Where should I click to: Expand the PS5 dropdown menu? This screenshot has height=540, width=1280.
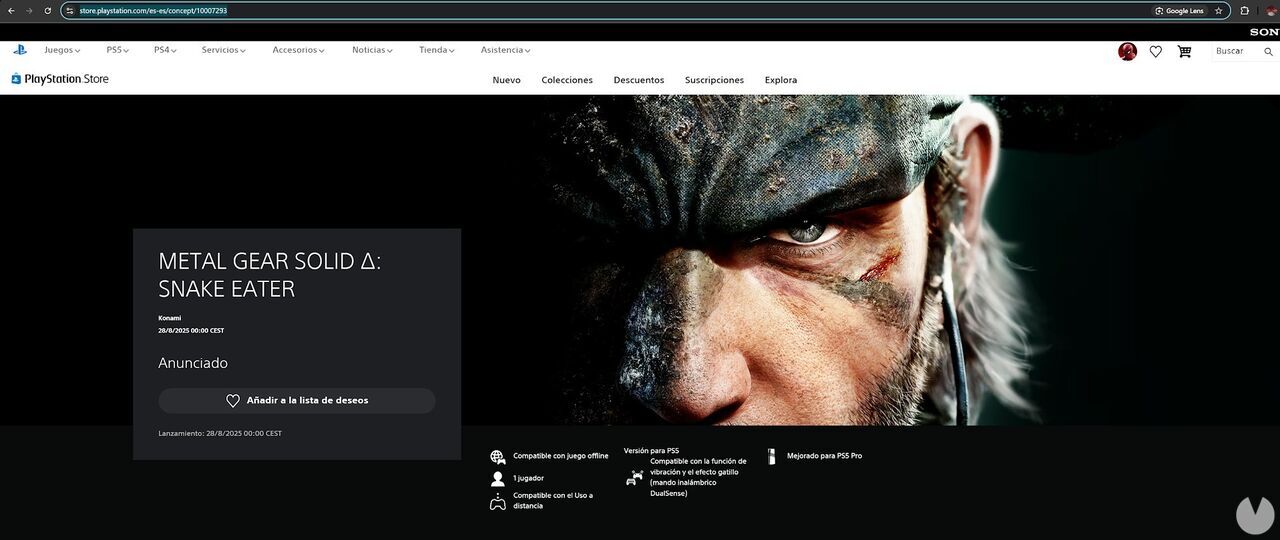(x=118, y=50)
